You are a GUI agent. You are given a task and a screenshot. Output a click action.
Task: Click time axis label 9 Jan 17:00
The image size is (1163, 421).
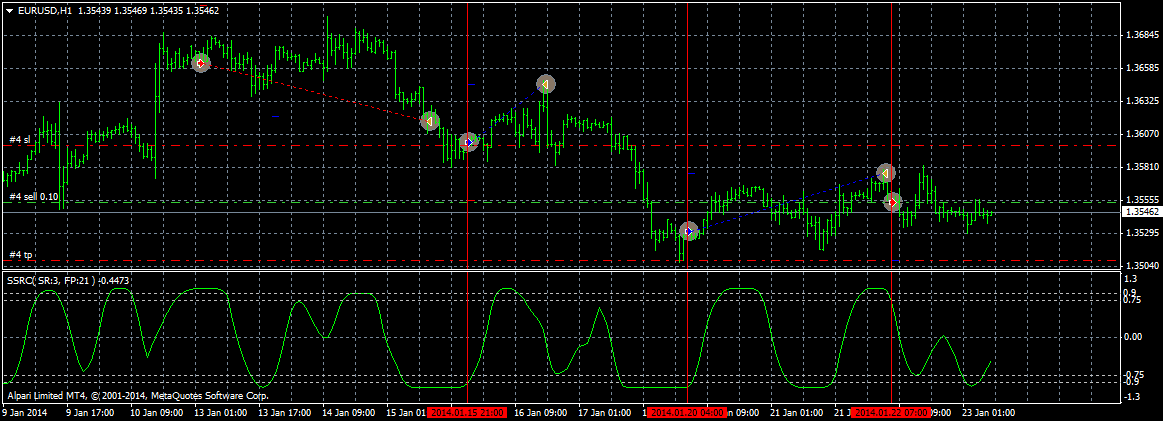(x=90, y=412)
